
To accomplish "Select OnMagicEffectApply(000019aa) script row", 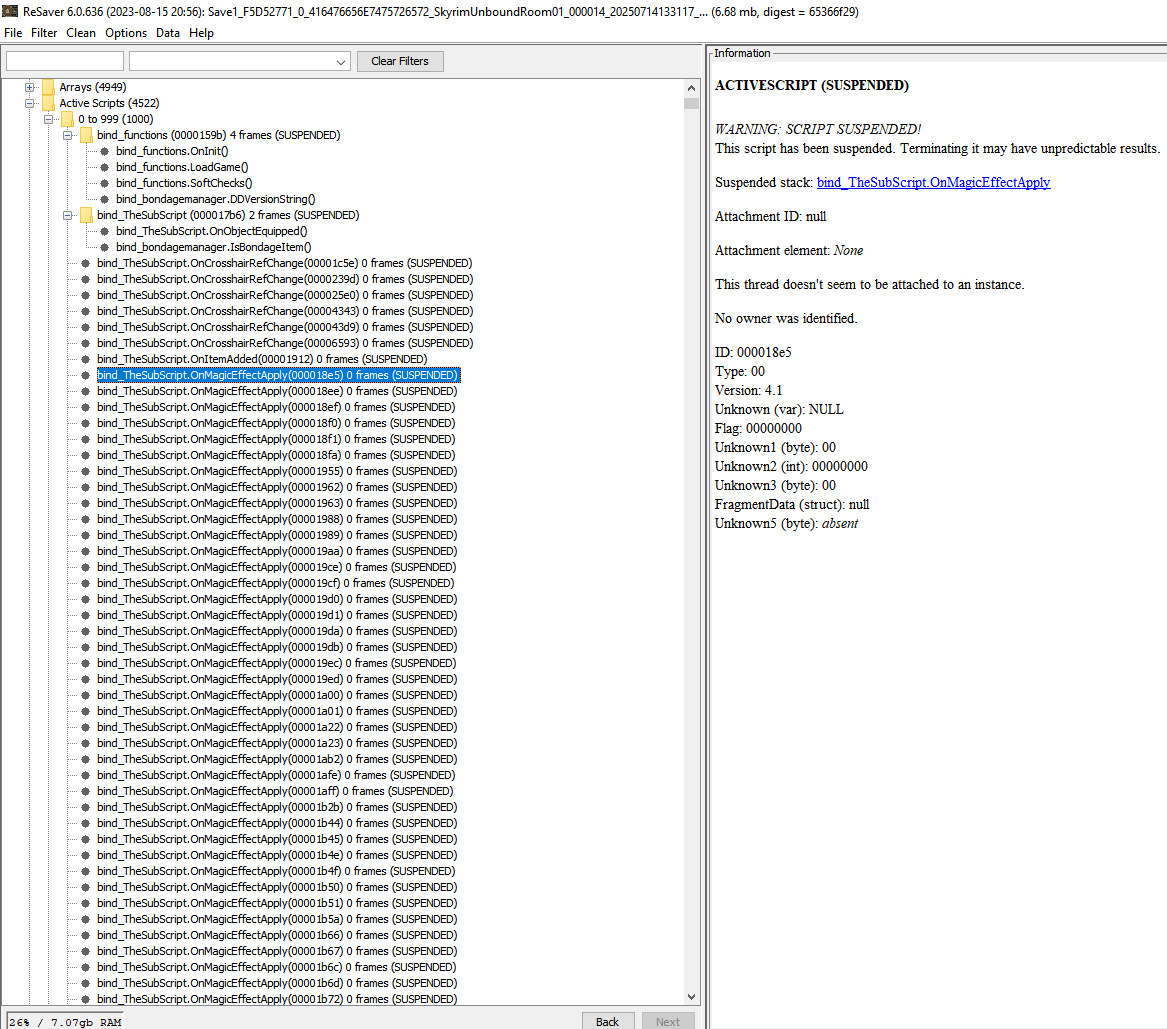I will pyautogui.click(x=277, y=551).
